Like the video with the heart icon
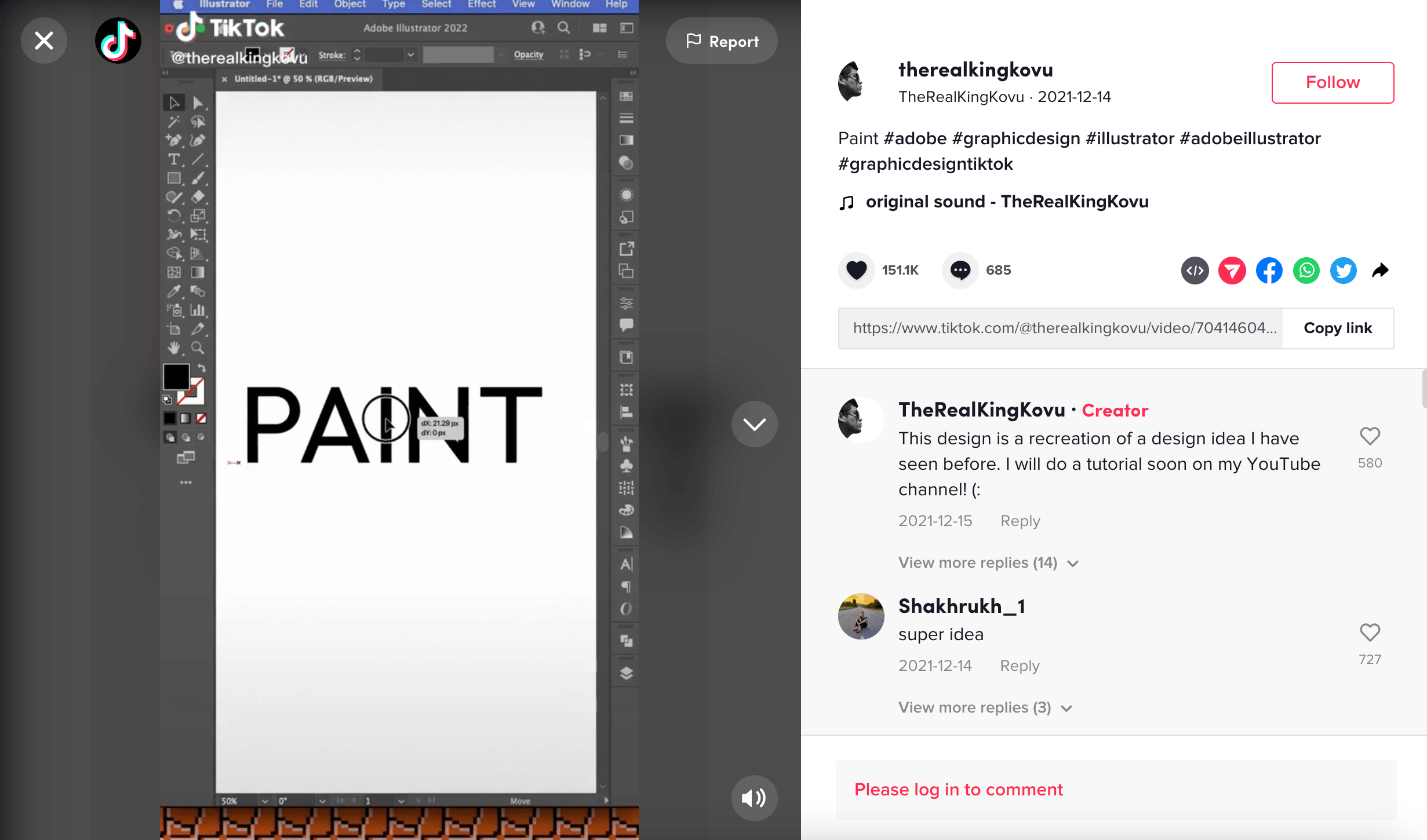 click(857, 270)
